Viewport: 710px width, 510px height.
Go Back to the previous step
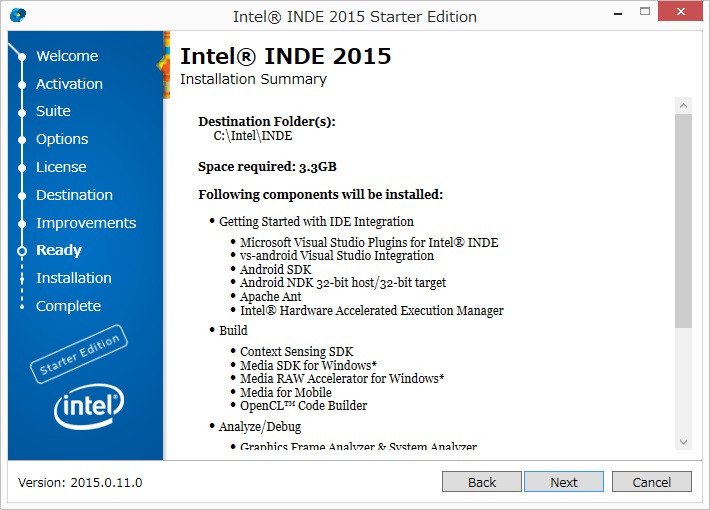(482, 482)
